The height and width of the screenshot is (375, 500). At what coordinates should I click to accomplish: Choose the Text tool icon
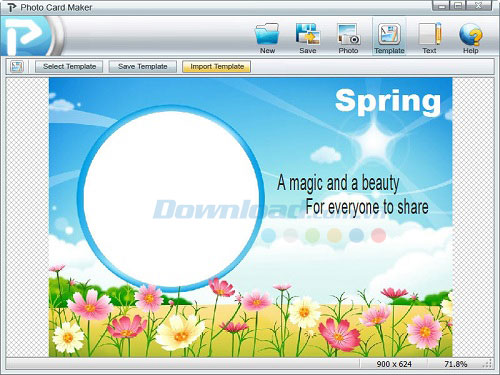[x=430, y=34]
